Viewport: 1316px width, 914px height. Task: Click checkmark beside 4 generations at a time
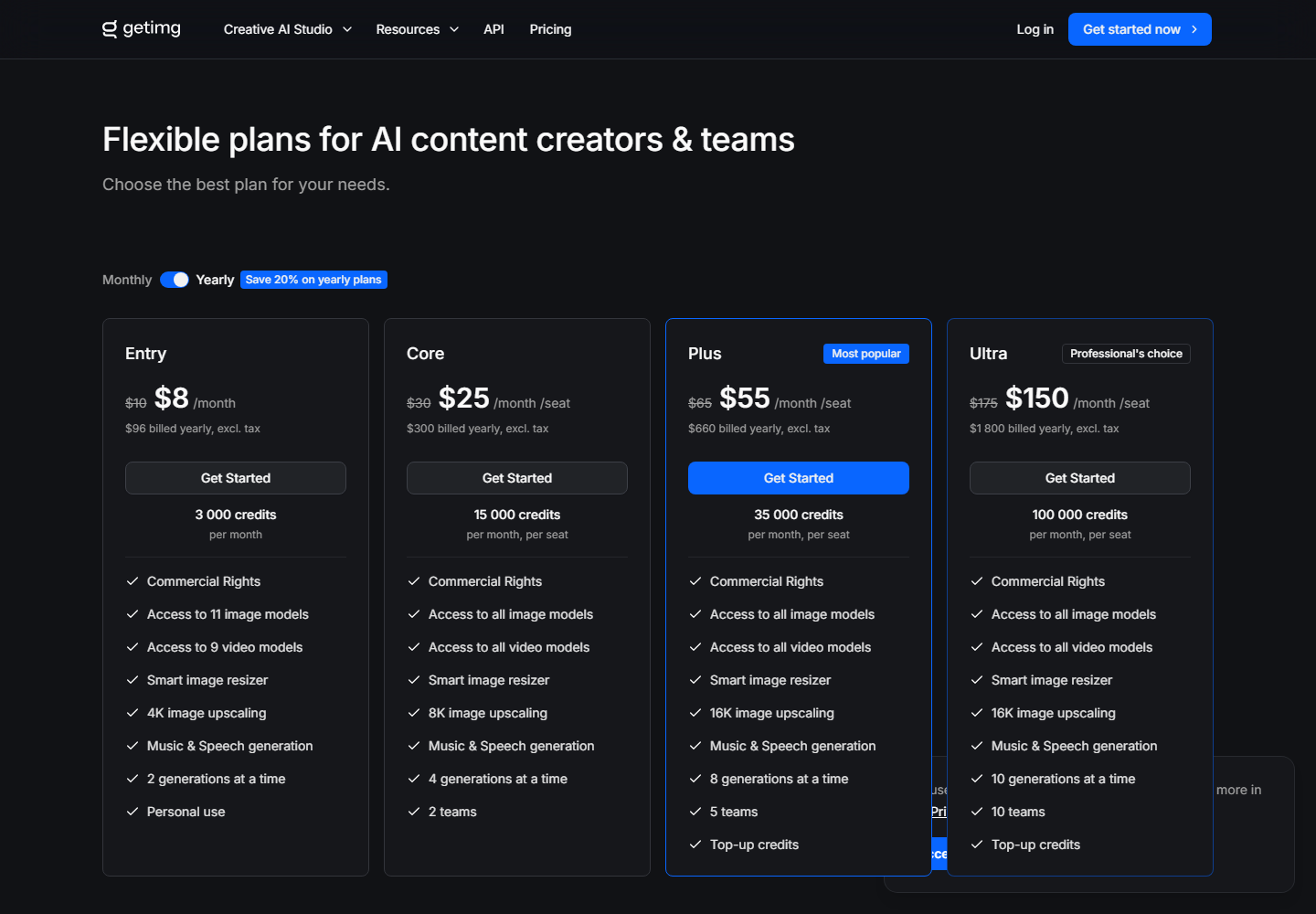(x=414, y=779)
